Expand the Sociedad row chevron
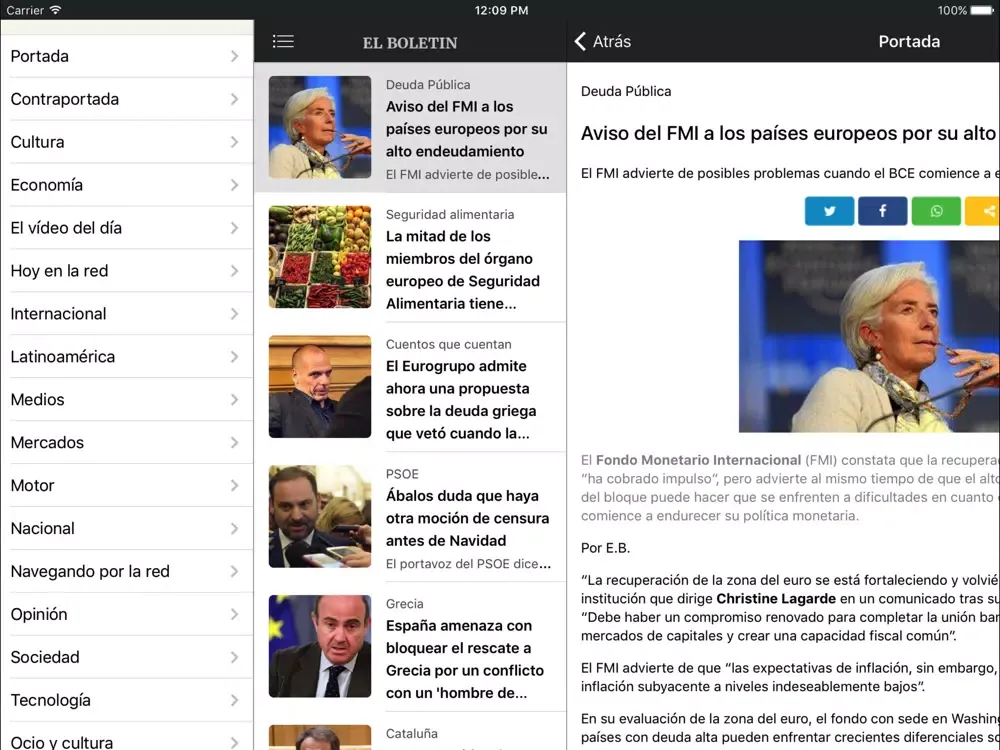 (235, 657)
